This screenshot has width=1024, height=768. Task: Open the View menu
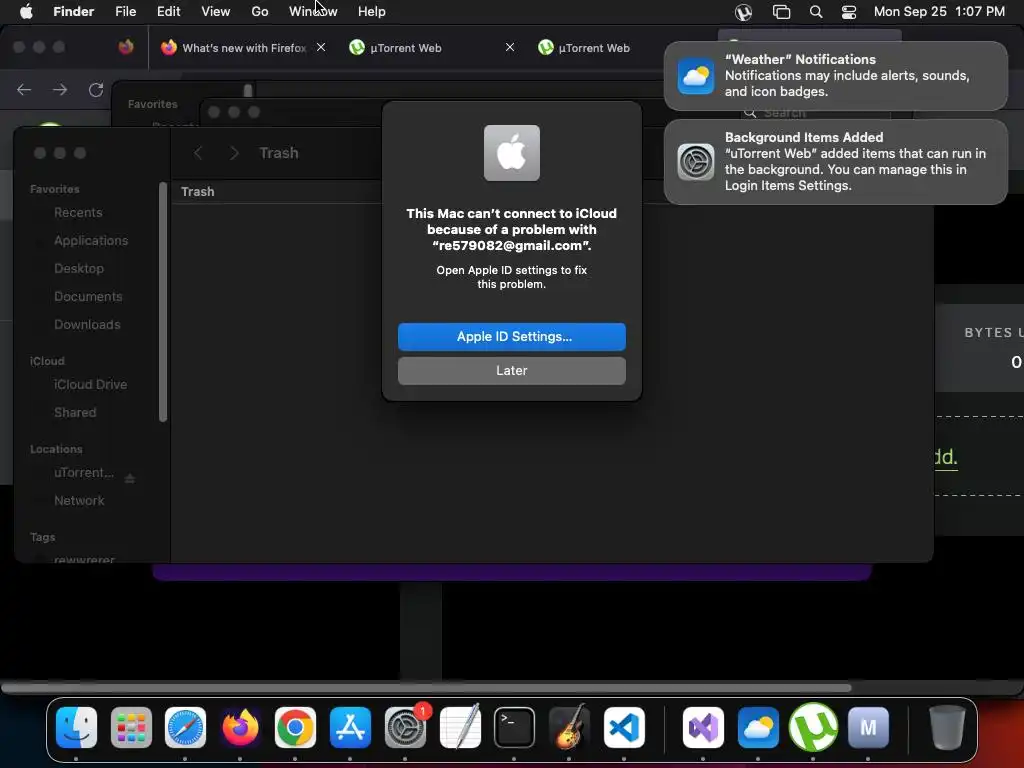pos(216,11)
